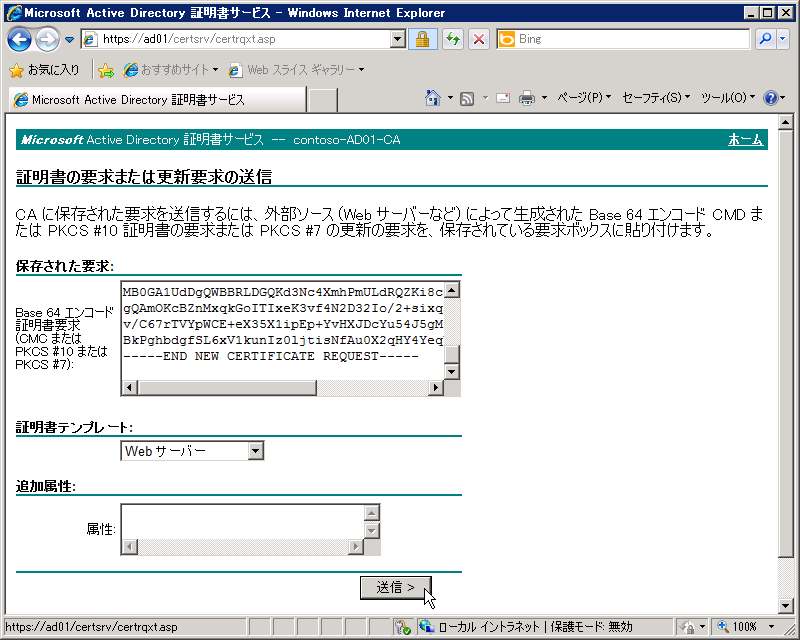Expand the Print options dropdown arrow
The image size is (800, 640).
pyautogui.click(x=544, y=97)
